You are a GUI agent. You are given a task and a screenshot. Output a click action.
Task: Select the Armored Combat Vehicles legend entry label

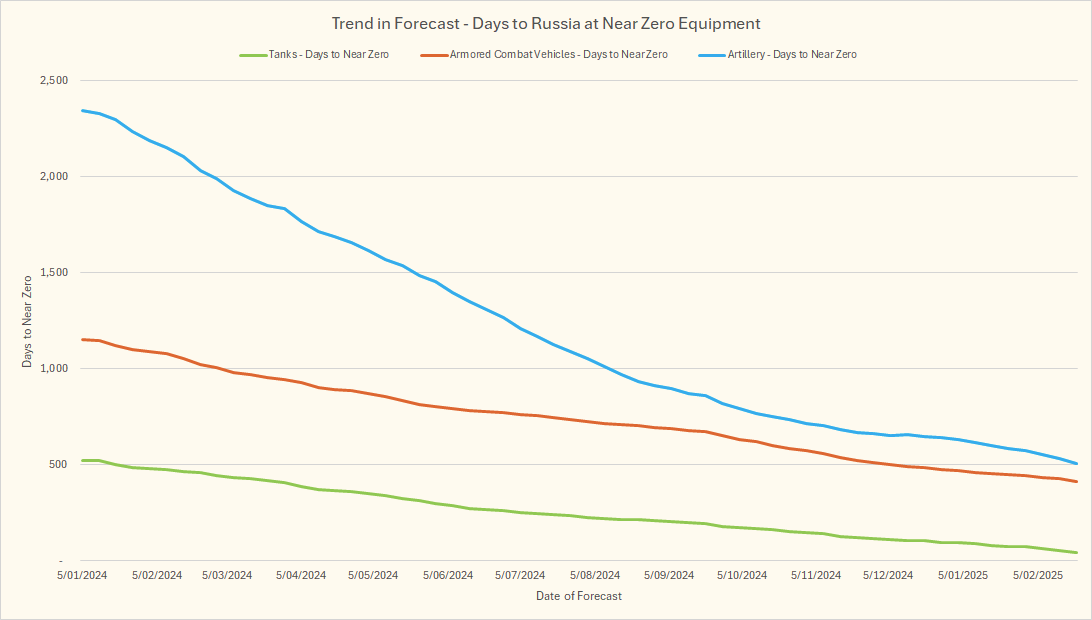tap(558, 55)
